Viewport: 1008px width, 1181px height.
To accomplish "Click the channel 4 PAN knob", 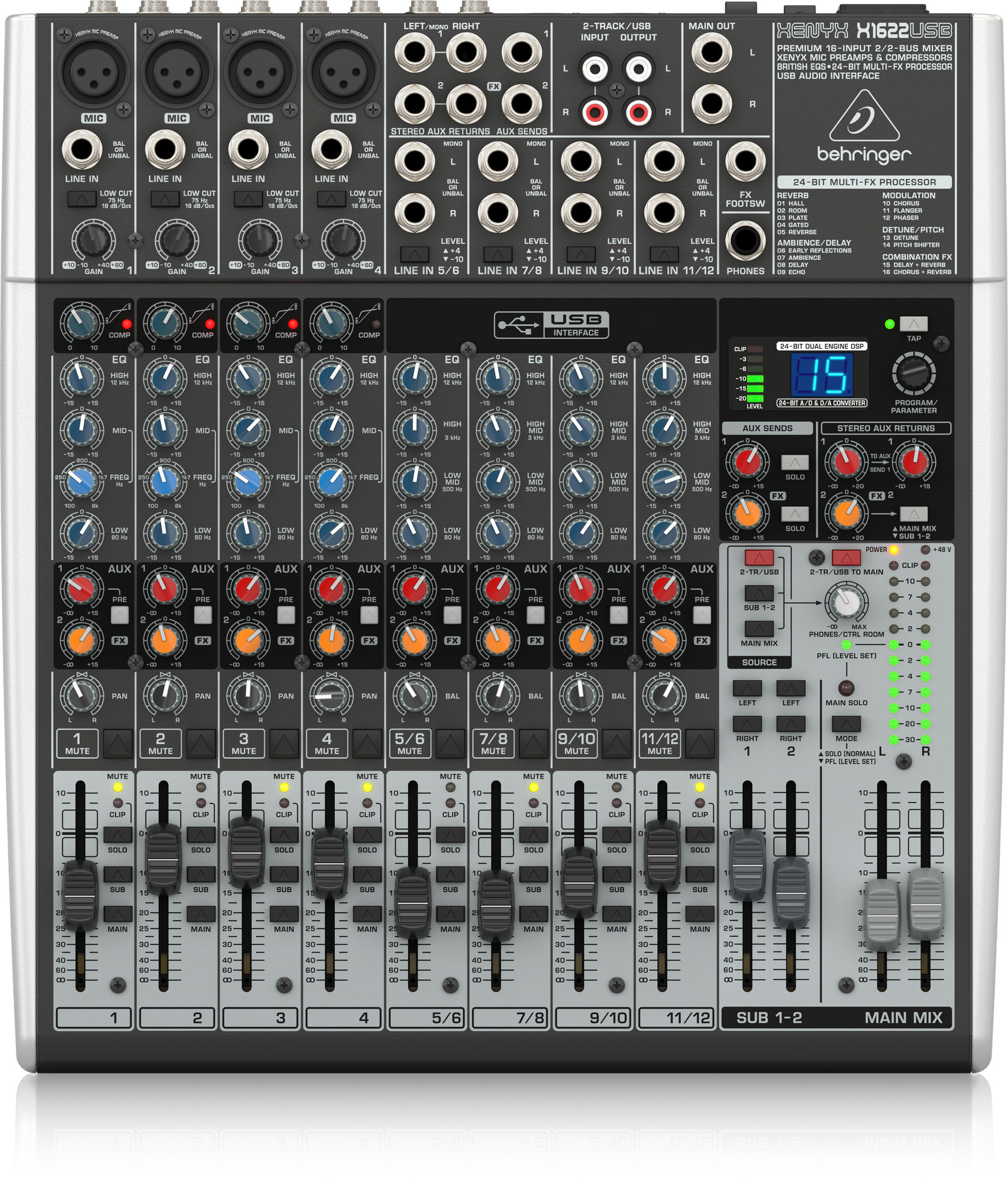I will [x=331, y=696].
